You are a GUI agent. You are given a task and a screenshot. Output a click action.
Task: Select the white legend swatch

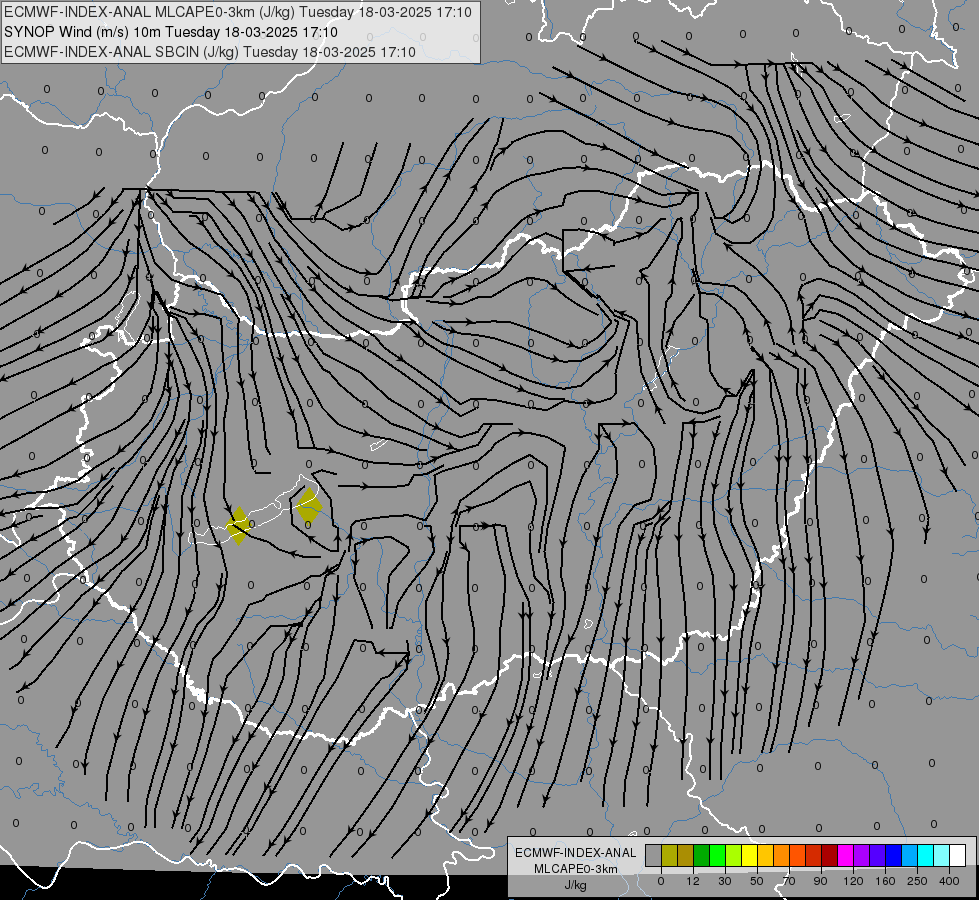coord(957,855)
